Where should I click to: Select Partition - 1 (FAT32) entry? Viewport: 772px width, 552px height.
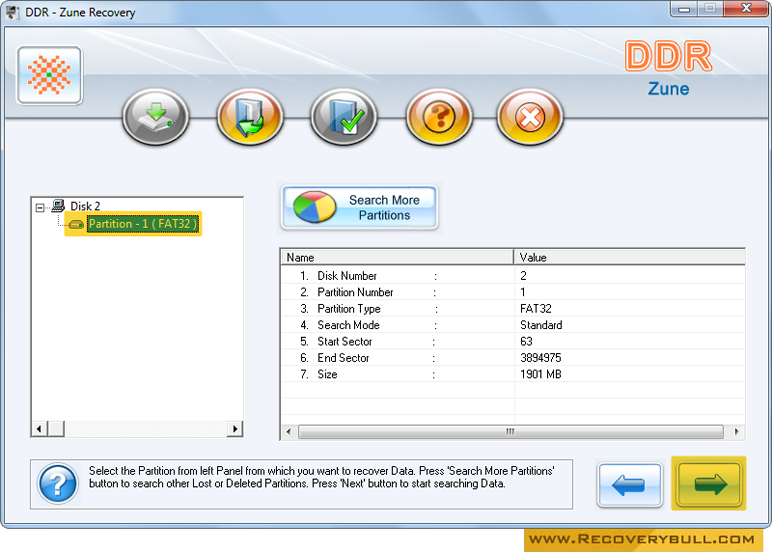click(143, 224)
